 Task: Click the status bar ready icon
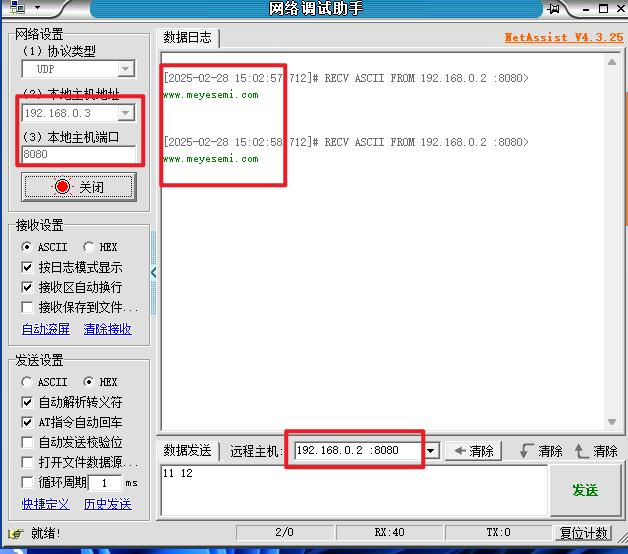tap(16, 534)
